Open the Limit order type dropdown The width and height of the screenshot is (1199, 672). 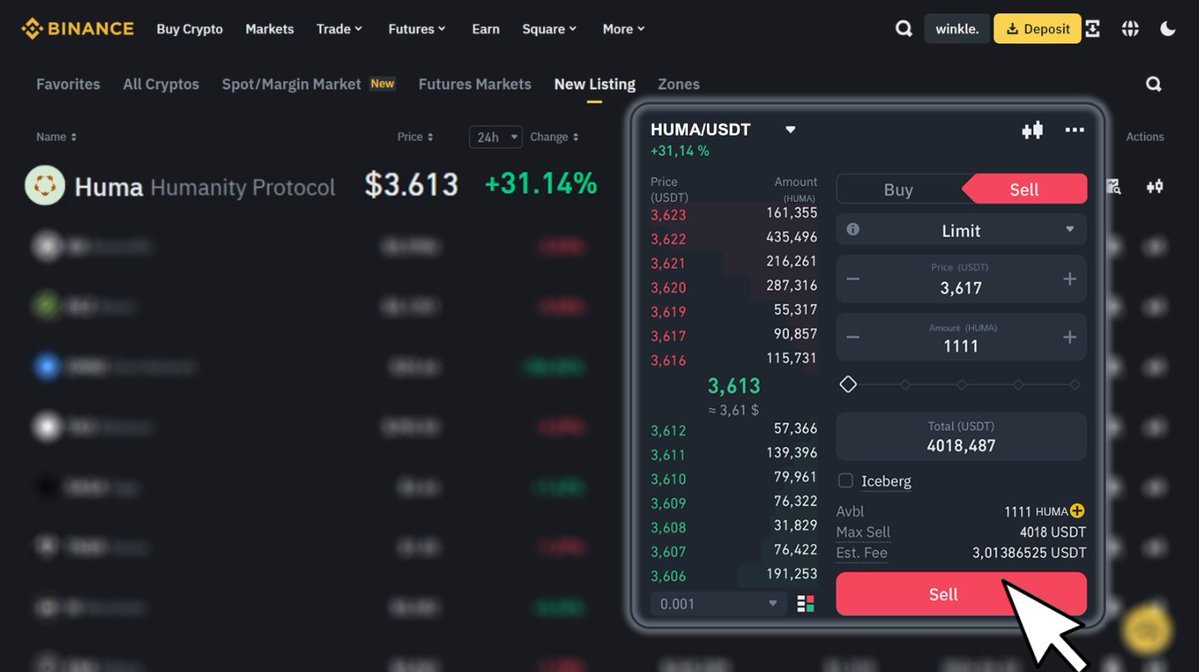click(961, 230)
